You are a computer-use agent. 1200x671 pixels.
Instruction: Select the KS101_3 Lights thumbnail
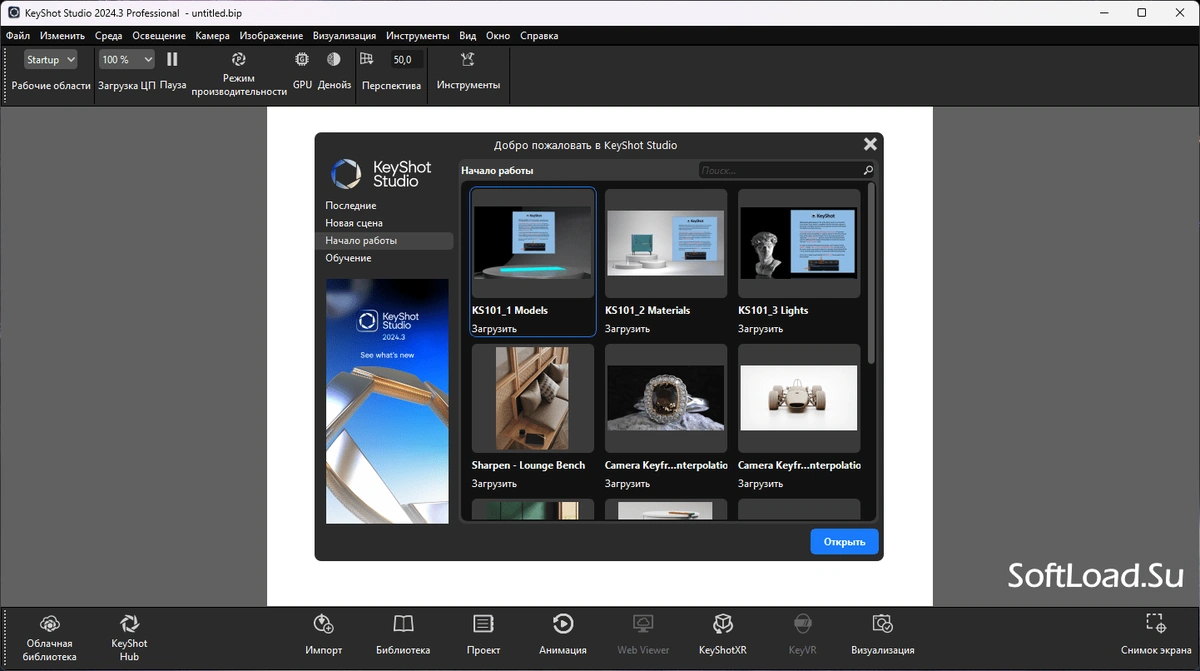pos(799,244)
